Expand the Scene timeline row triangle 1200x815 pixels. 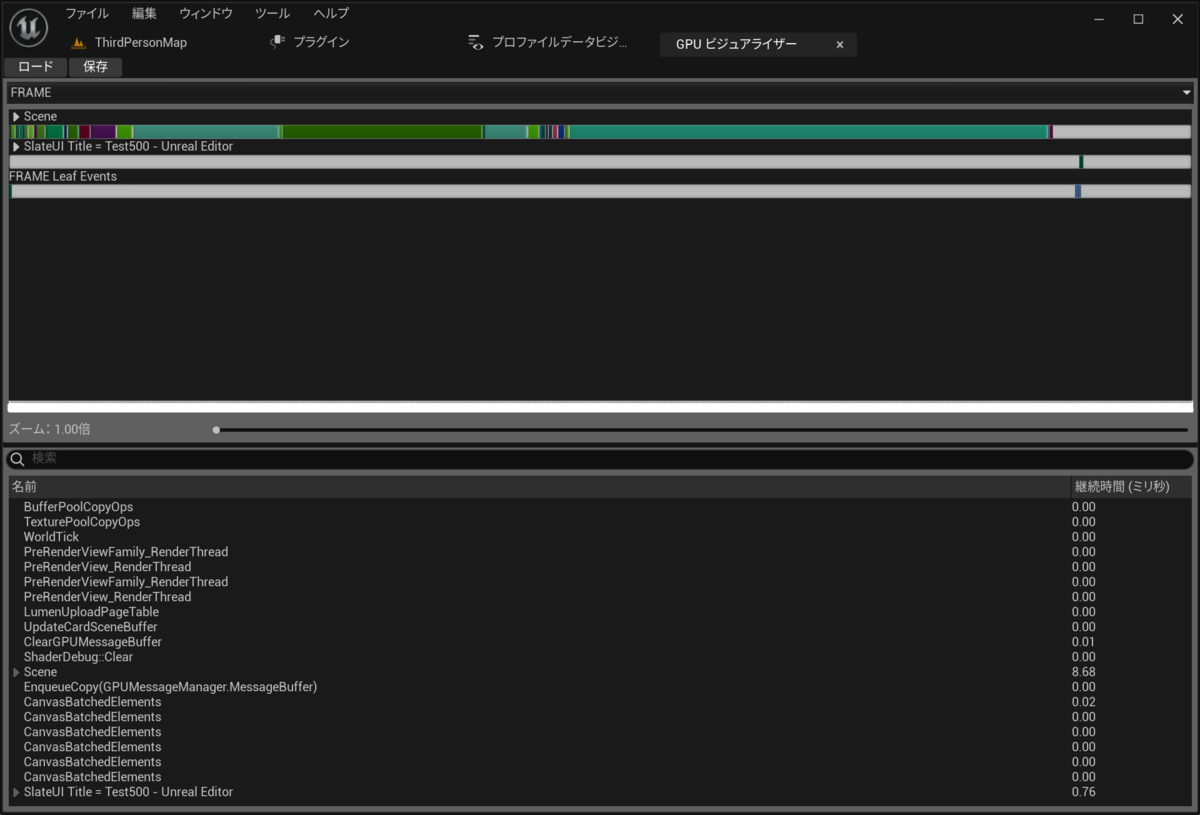16,117
